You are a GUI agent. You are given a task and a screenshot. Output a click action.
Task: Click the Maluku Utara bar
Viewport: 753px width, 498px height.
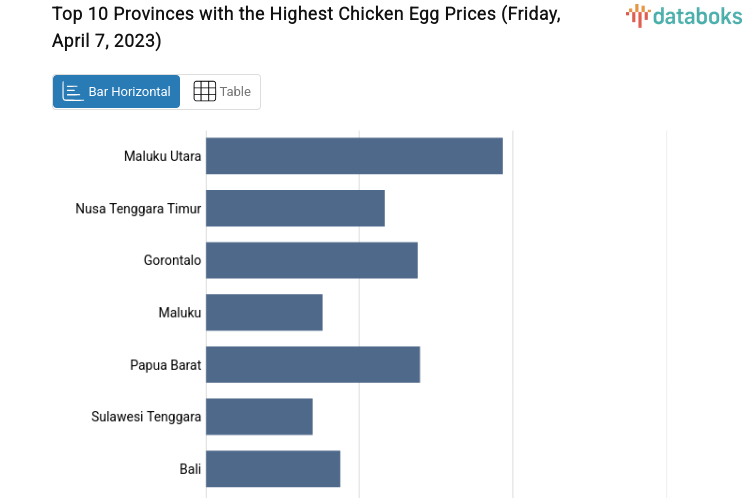point(354,156)
